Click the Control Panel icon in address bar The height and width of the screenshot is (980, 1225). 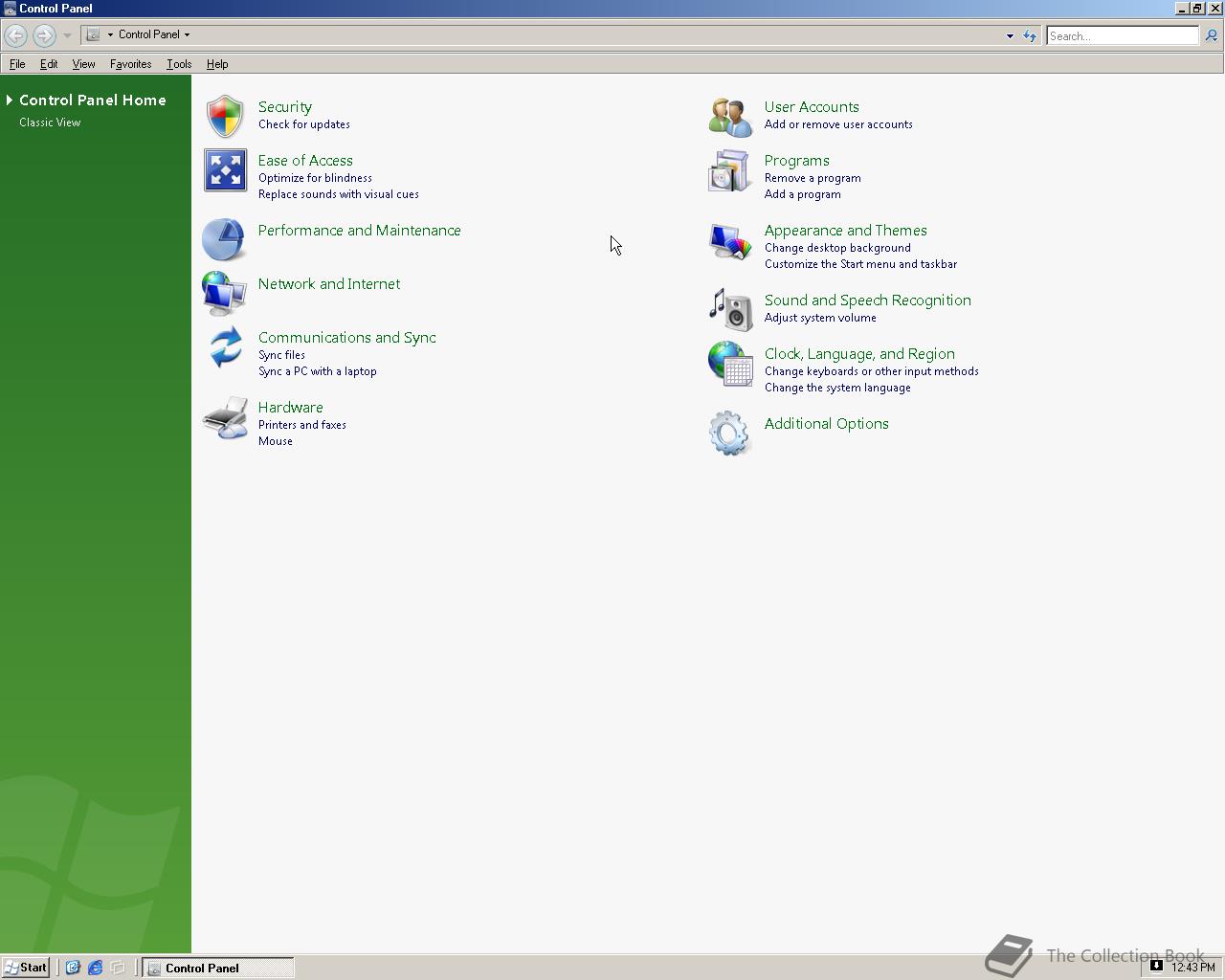pos(93,34)
